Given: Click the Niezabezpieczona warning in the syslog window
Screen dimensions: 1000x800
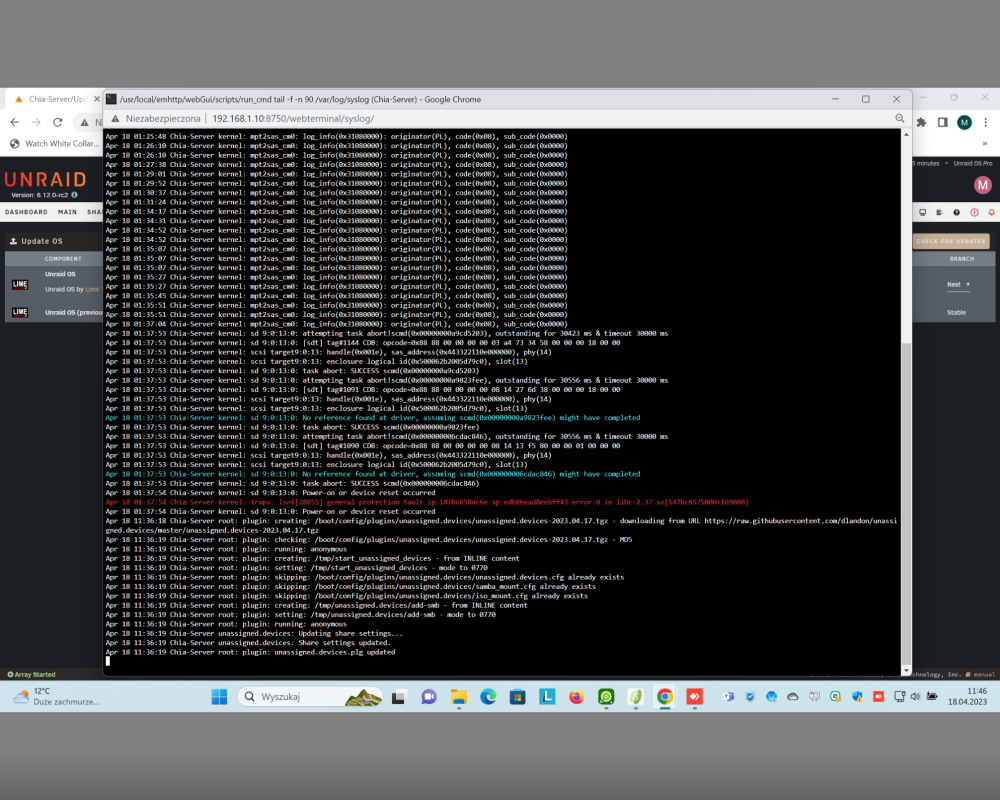Looking at the screenshot, I should pos(156,118).
